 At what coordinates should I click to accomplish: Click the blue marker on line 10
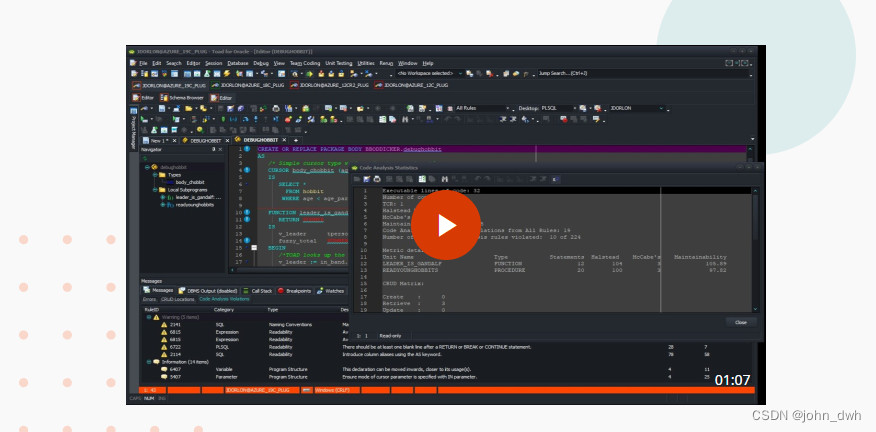point(246,212)
